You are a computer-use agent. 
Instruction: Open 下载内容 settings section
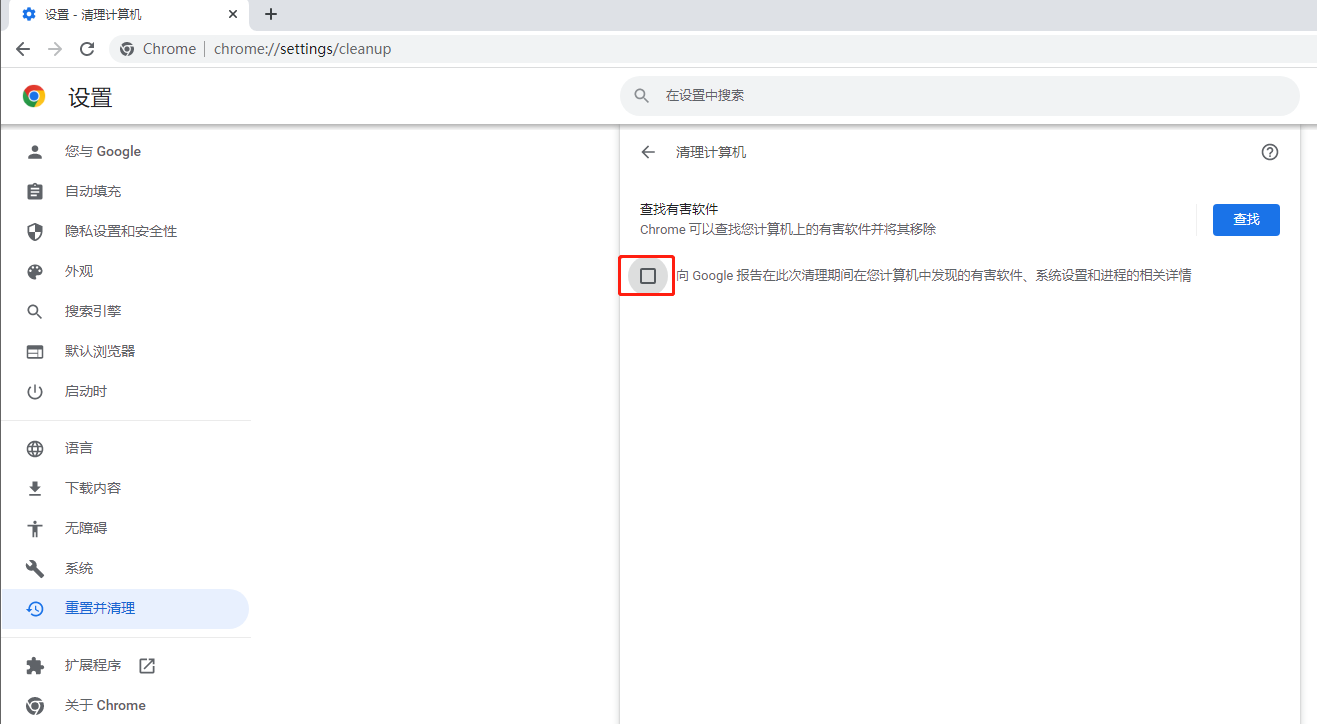pyautogui.click(x=93, y=488)
